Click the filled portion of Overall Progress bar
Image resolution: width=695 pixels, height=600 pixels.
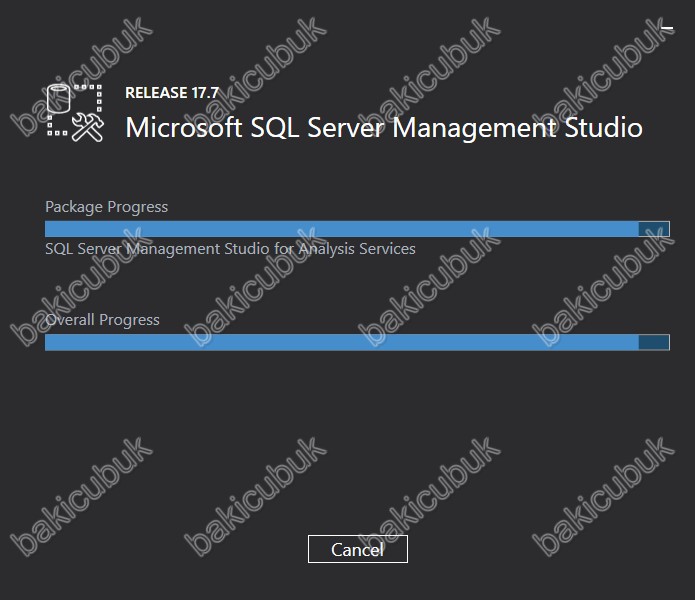342,342
